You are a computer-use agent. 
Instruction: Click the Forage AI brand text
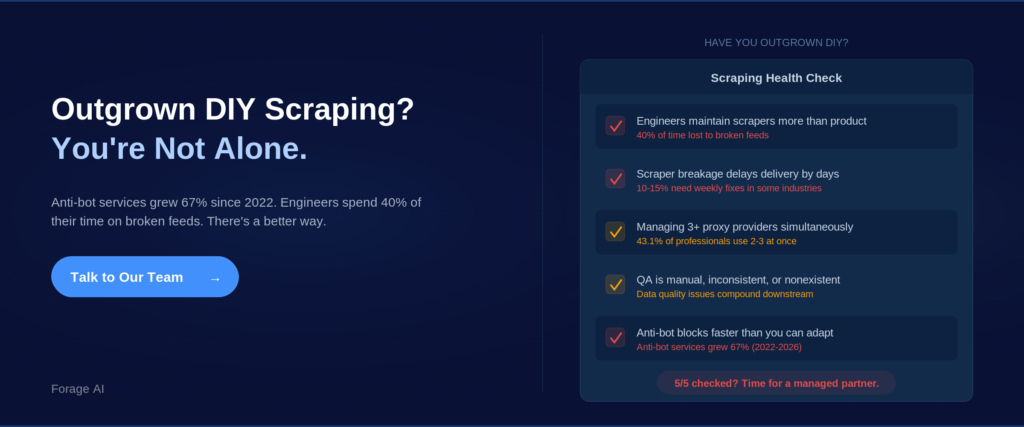coord(77,388)
